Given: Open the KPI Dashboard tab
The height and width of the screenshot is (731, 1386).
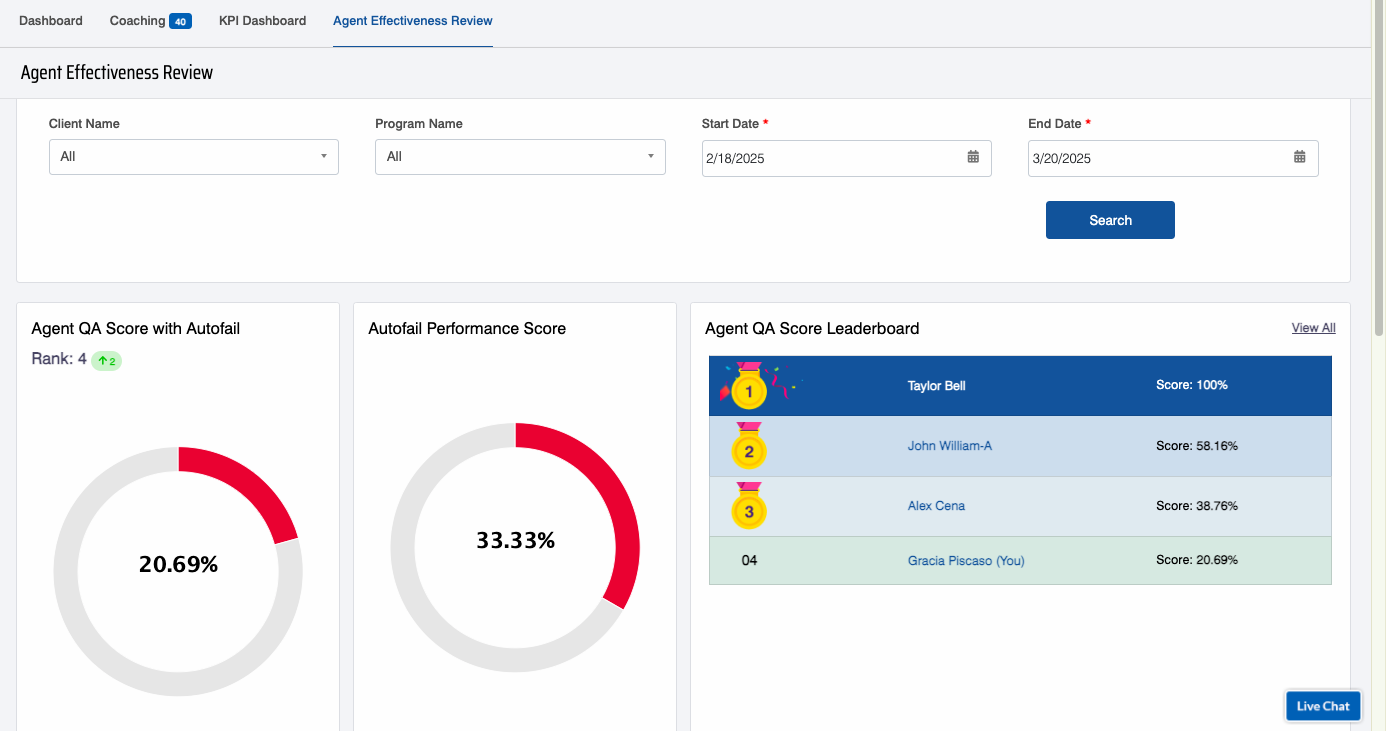Looking at the screenshot, I should [x=262, y=21].
